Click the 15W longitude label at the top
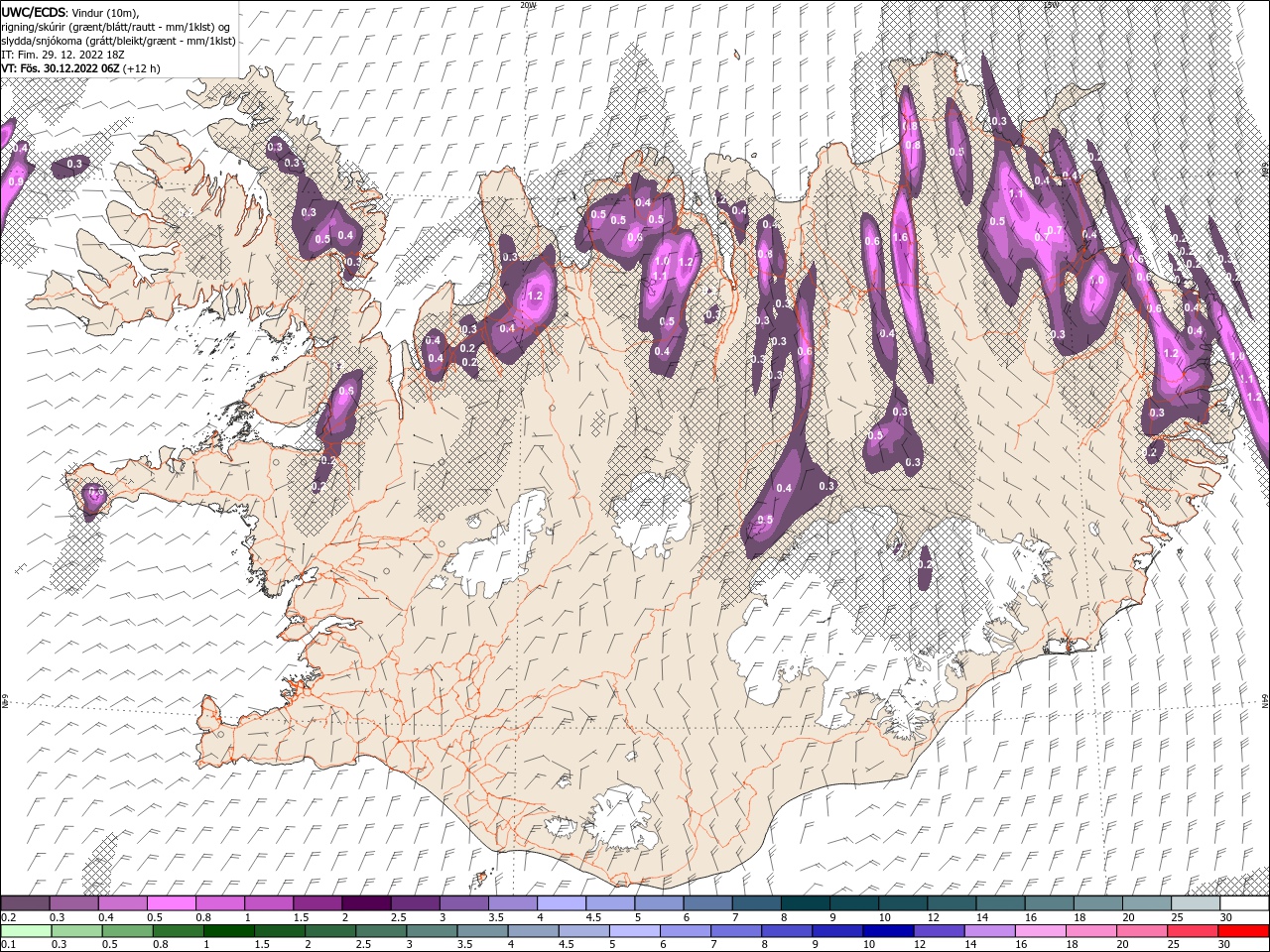Viewport: 1270px width, 952px height. tap(1050, 5)
